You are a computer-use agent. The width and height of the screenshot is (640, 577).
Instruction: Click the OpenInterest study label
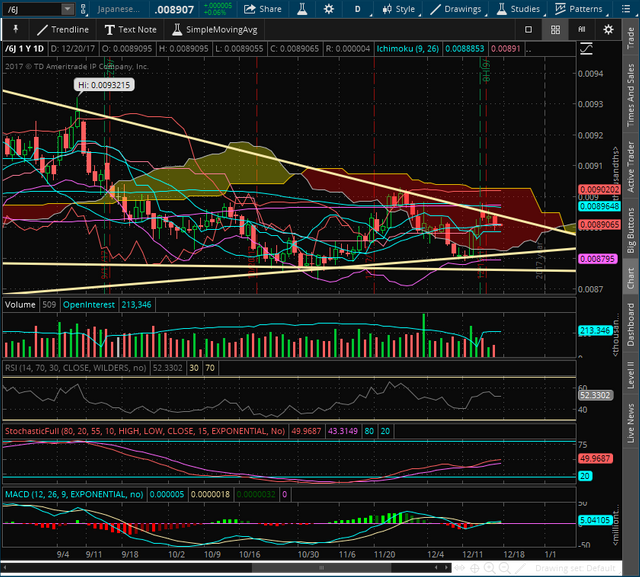[89, 304]
